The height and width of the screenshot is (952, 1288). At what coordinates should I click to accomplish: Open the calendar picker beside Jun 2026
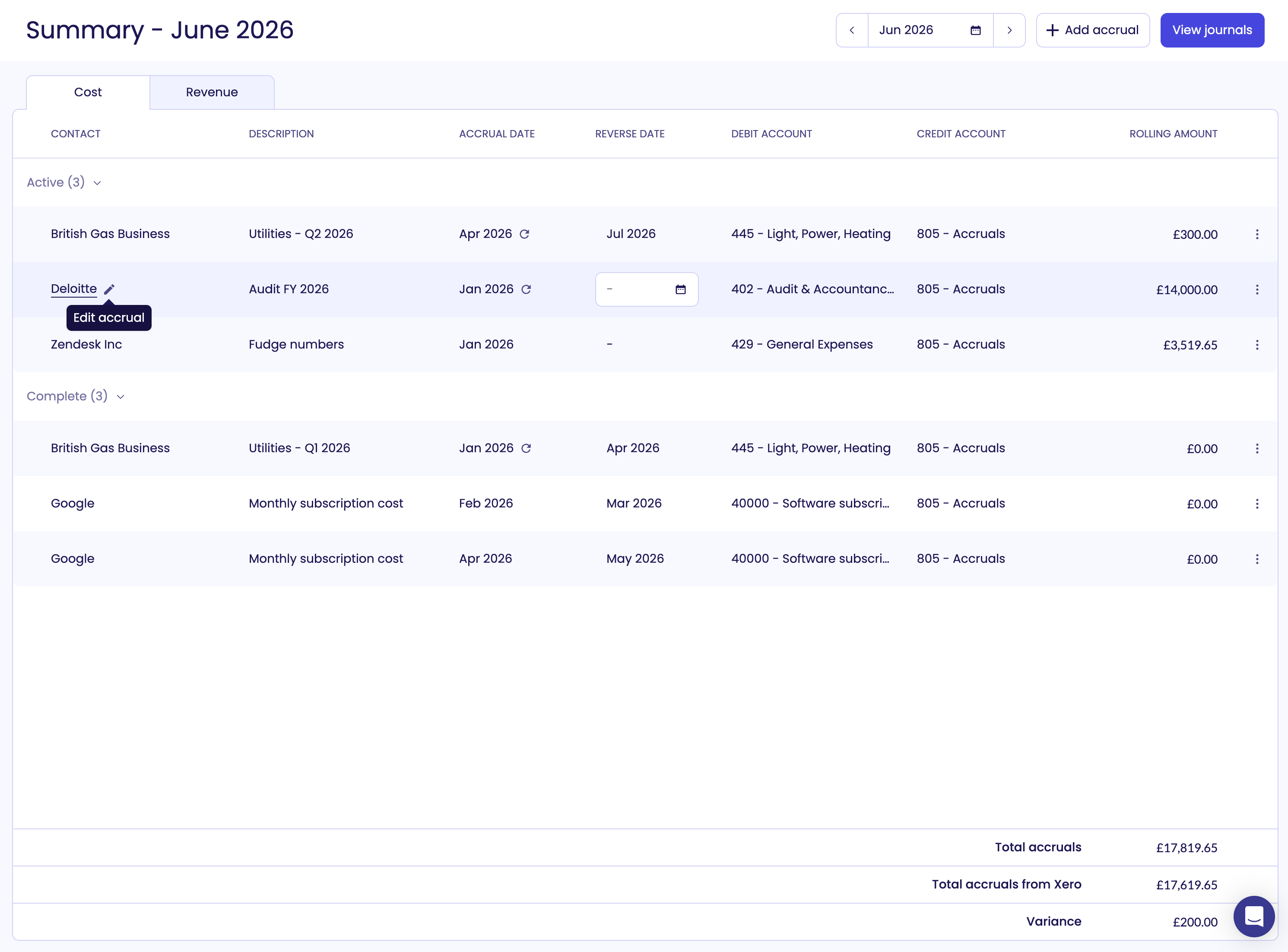(975, 30)
